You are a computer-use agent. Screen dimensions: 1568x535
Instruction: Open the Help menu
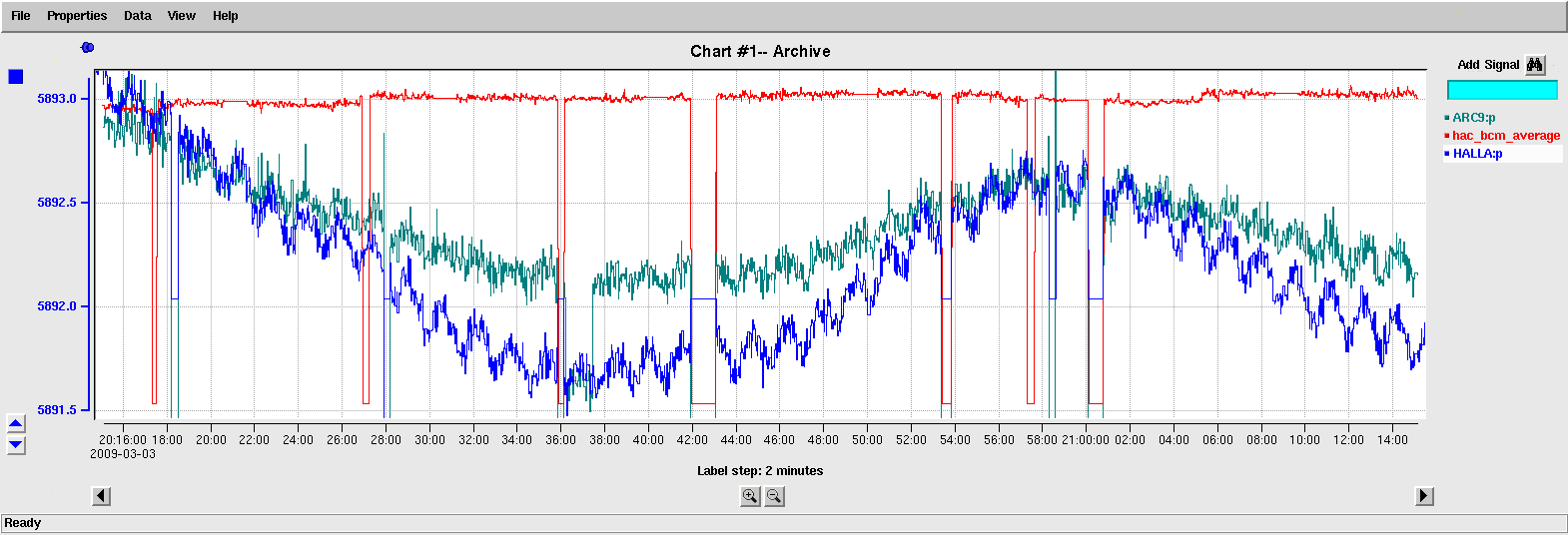coord(226,16)
